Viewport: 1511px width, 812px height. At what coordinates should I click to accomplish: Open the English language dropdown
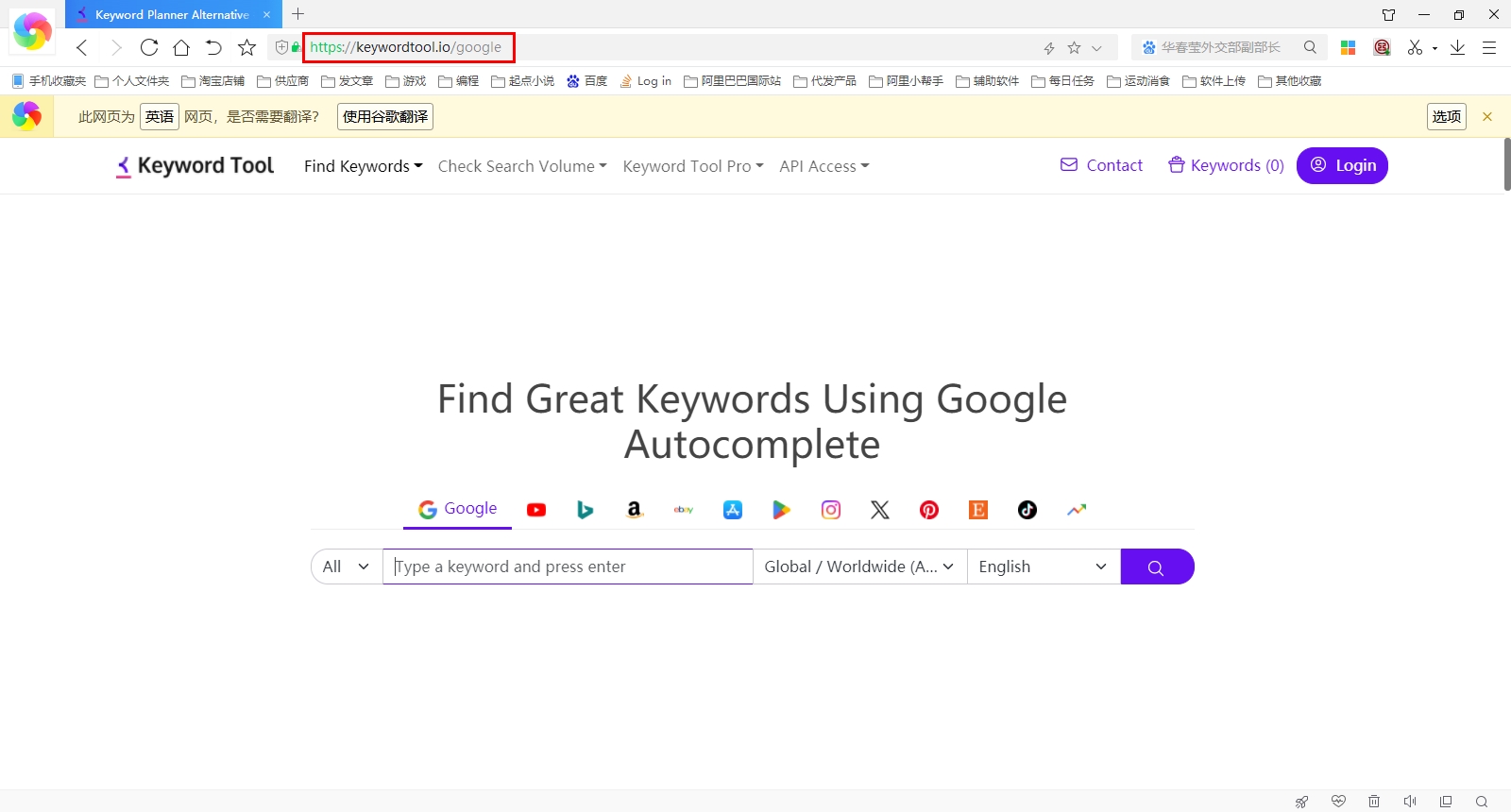tap(1044, 567)
